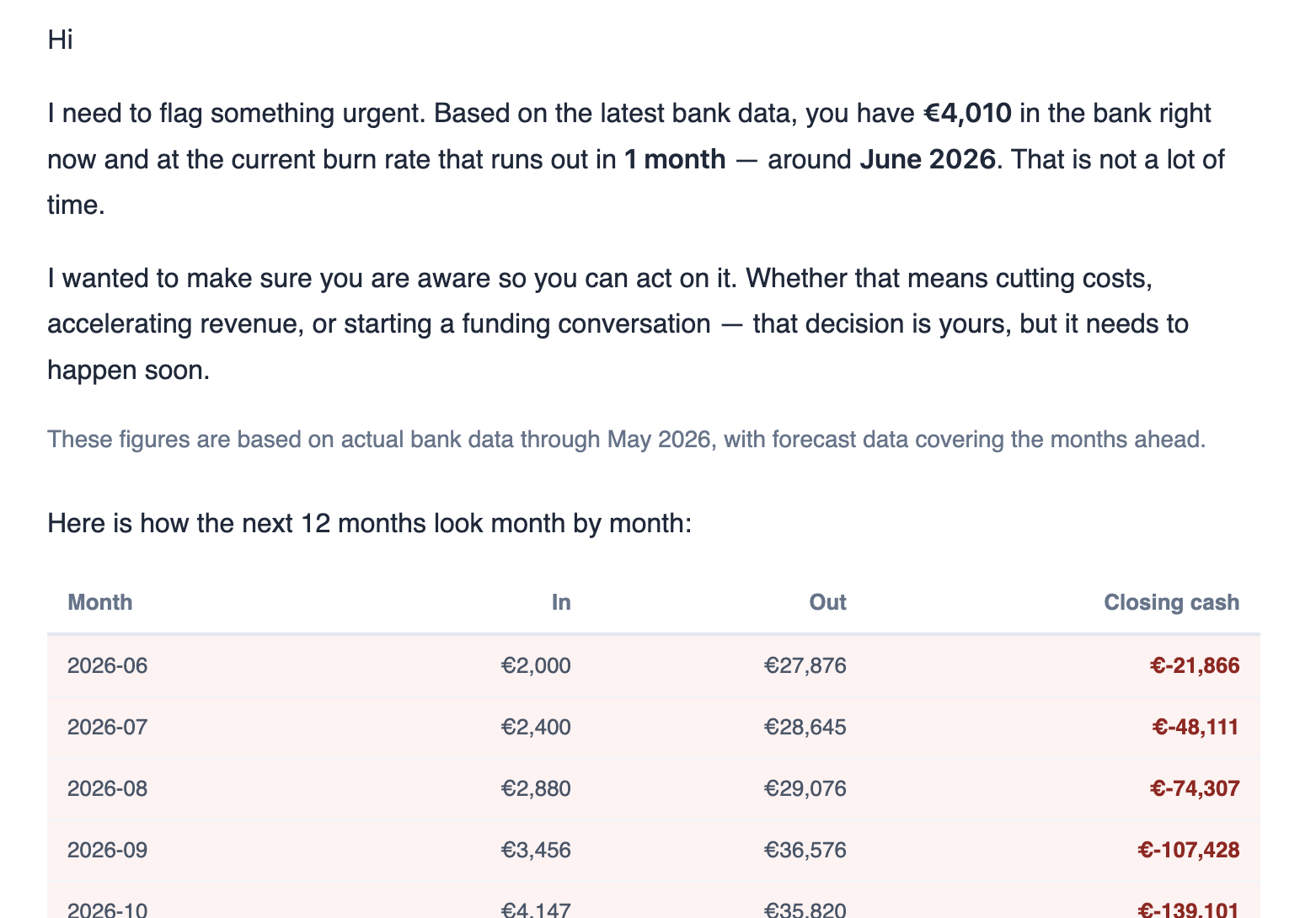Select the 2026-07 month cell
This screenshot has height=918, width=1316.
pos(108,727)
